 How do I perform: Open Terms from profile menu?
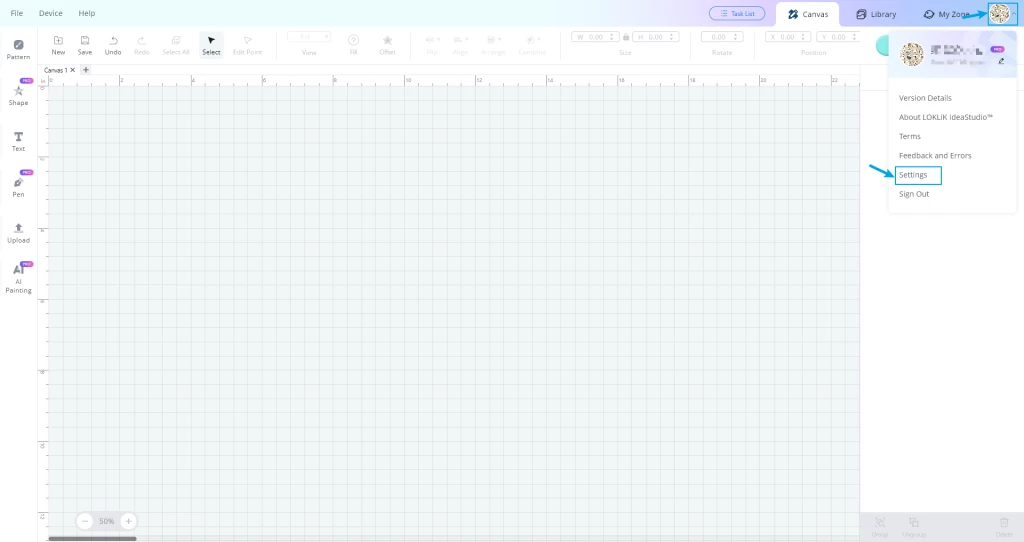click(910, 136)
